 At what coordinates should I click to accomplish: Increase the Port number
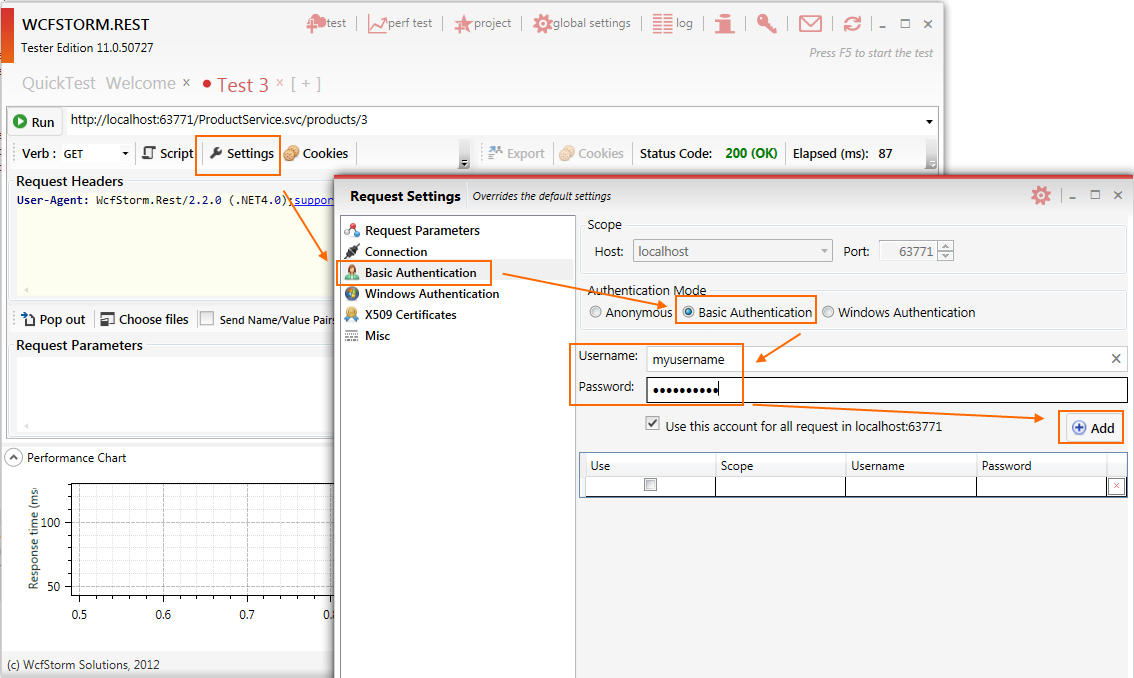(945, 246)
